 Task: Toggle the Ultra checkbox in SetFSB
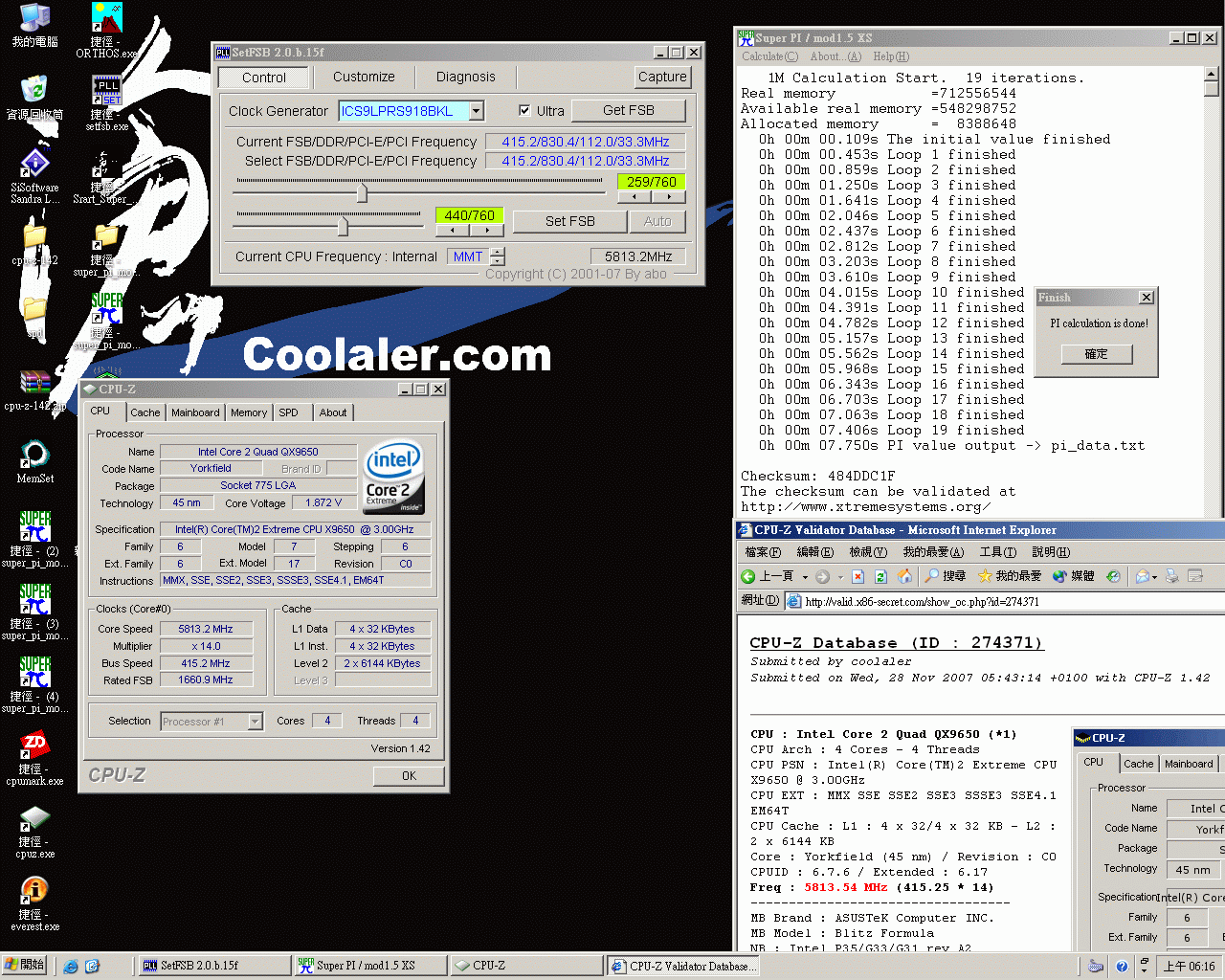pos(523,111)
